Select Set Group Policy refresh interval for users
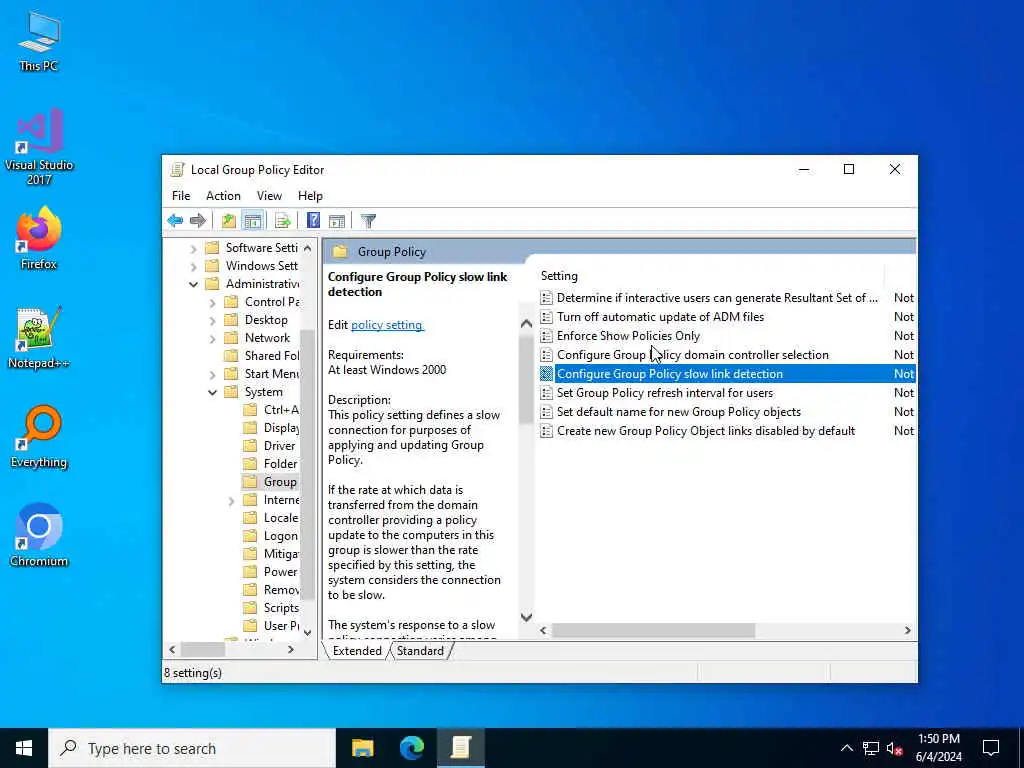Viewport: 1024px width, 768px height. pos(727,393)
